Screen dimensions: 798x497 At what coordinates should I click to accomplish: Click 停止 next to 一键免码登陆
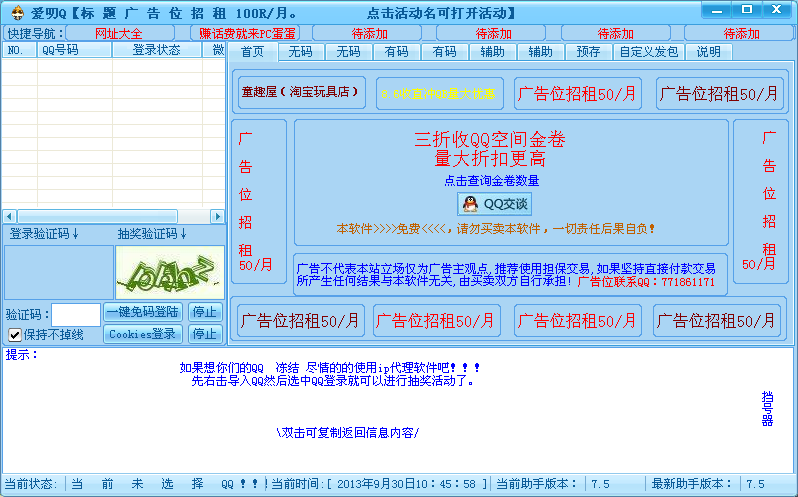coord(205,312)
